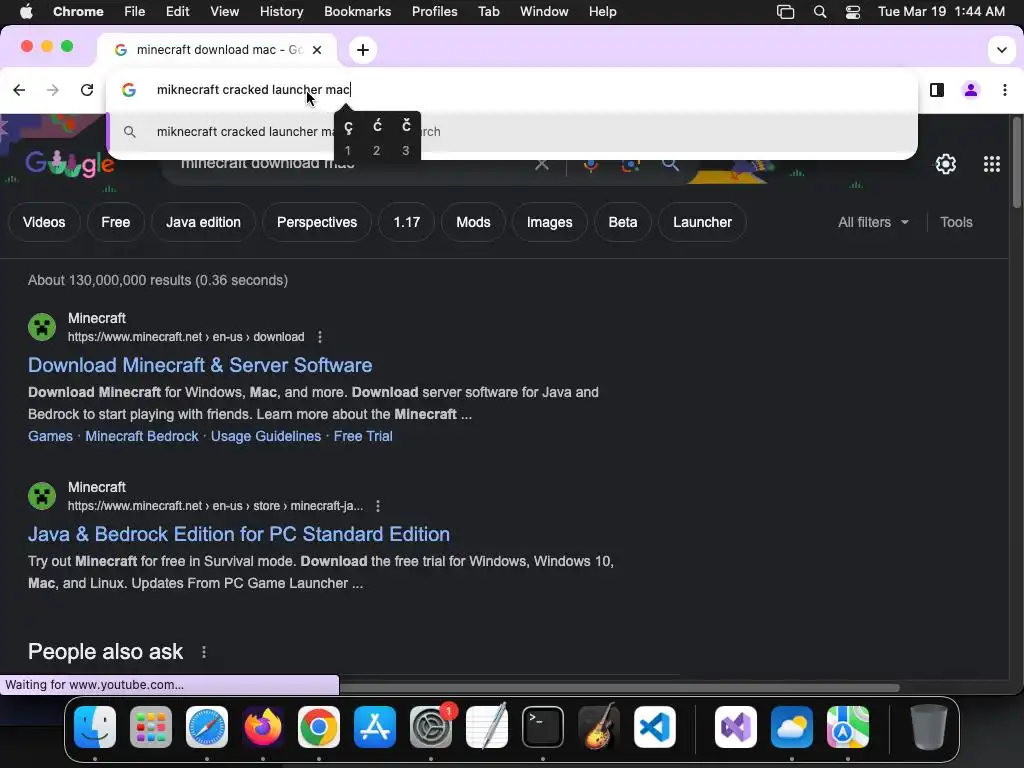Viewport: 1024px width, 768px height.
Task: Launch Safari from the Dock
Action: tap(207, 727)
